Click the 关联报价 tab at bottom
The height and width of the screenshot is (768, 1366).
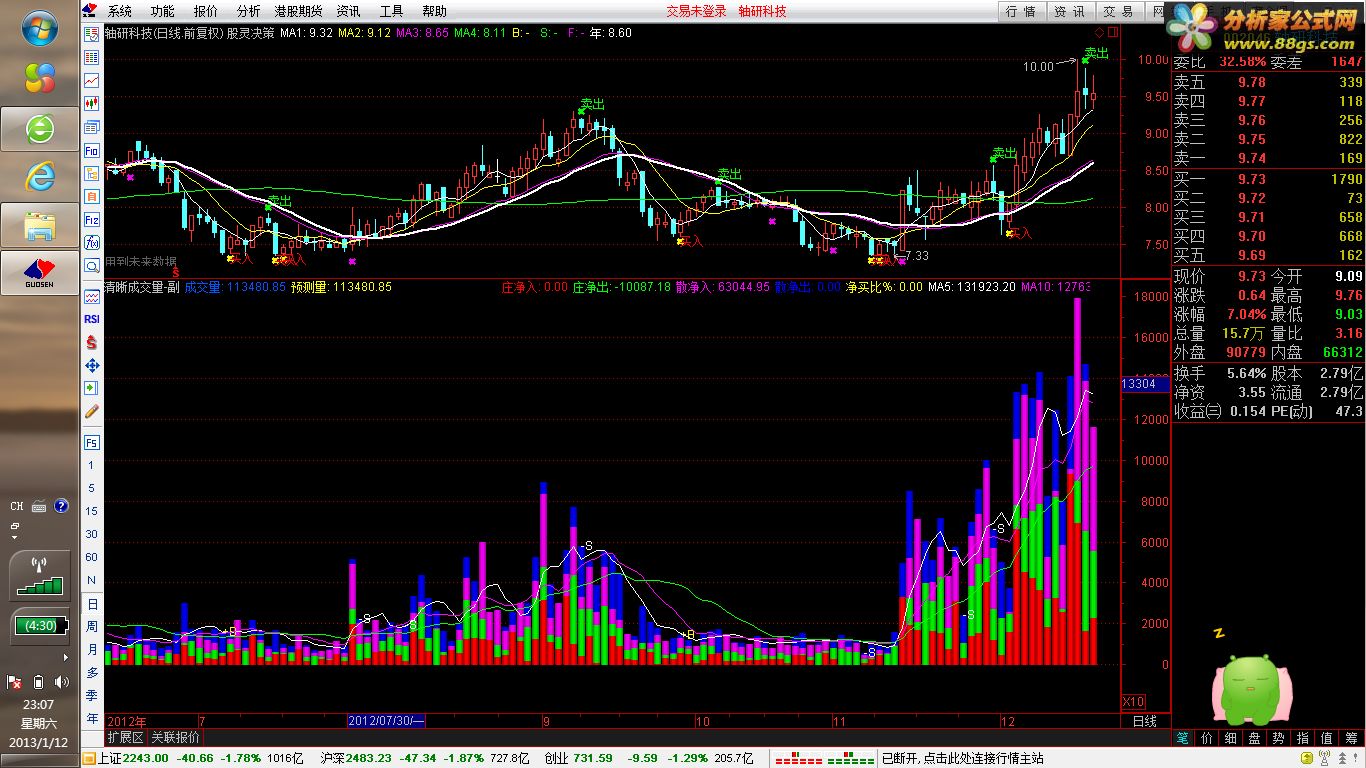click(175, 737)
